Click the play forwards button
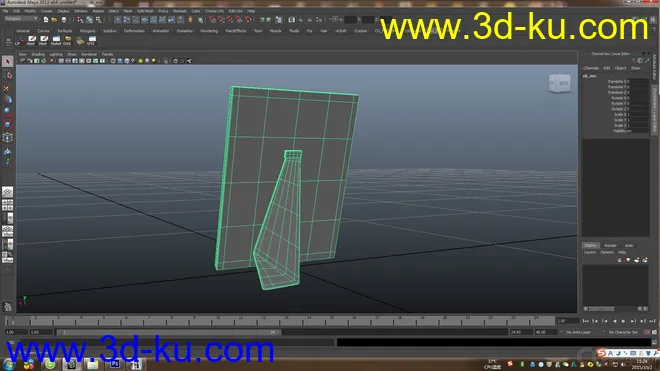 point(623,321)
